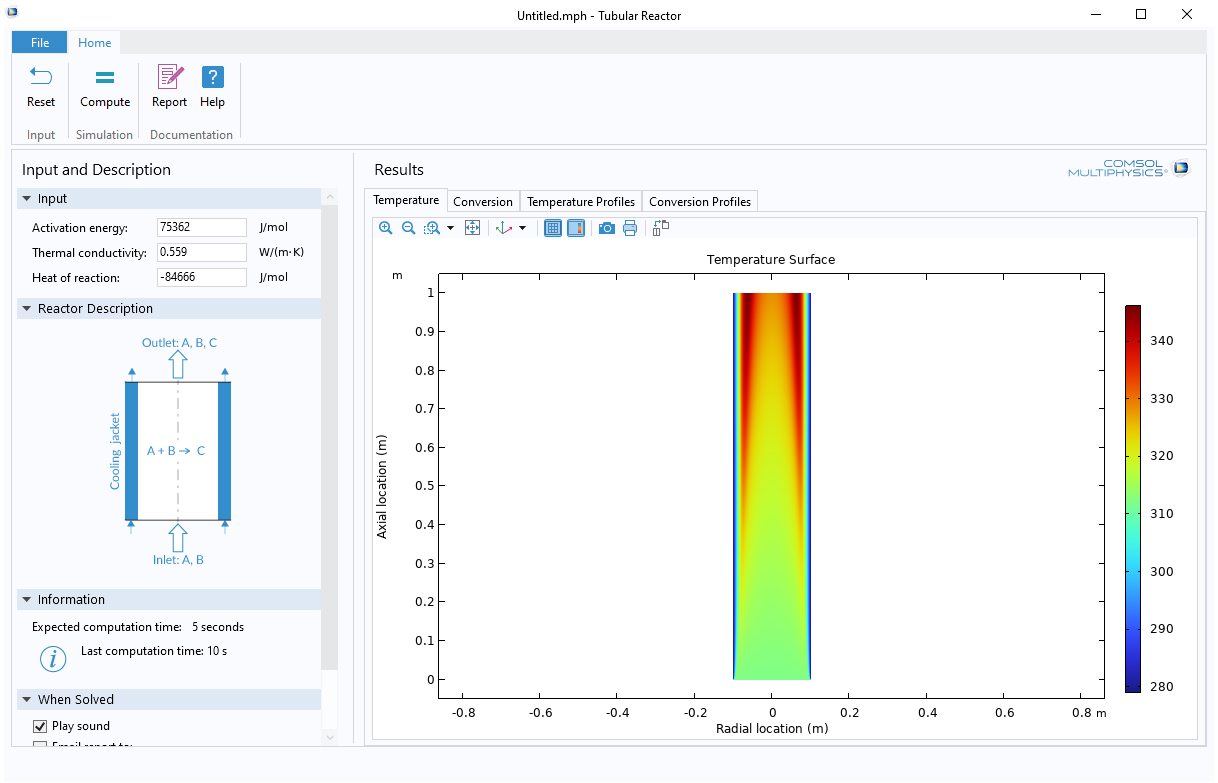1218x783 pixels.
Task: Open Help from the ribbon
Action: pos(212,78)
